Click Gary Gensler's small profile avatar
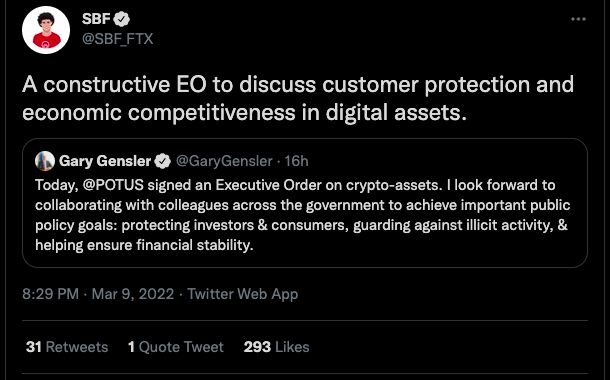610x380 pixels. click(45, 161)
